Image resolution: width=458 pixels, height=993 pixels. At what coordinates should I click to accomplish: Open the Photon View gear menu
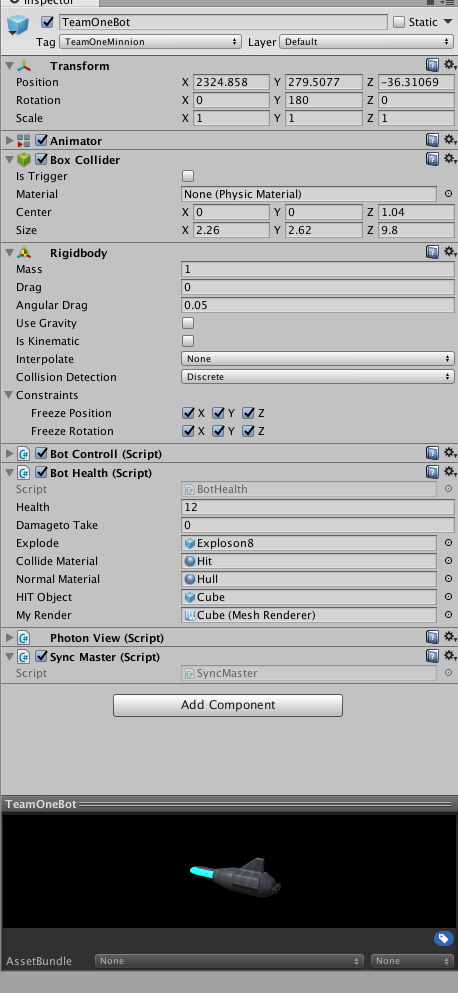(x=449, y=636)
